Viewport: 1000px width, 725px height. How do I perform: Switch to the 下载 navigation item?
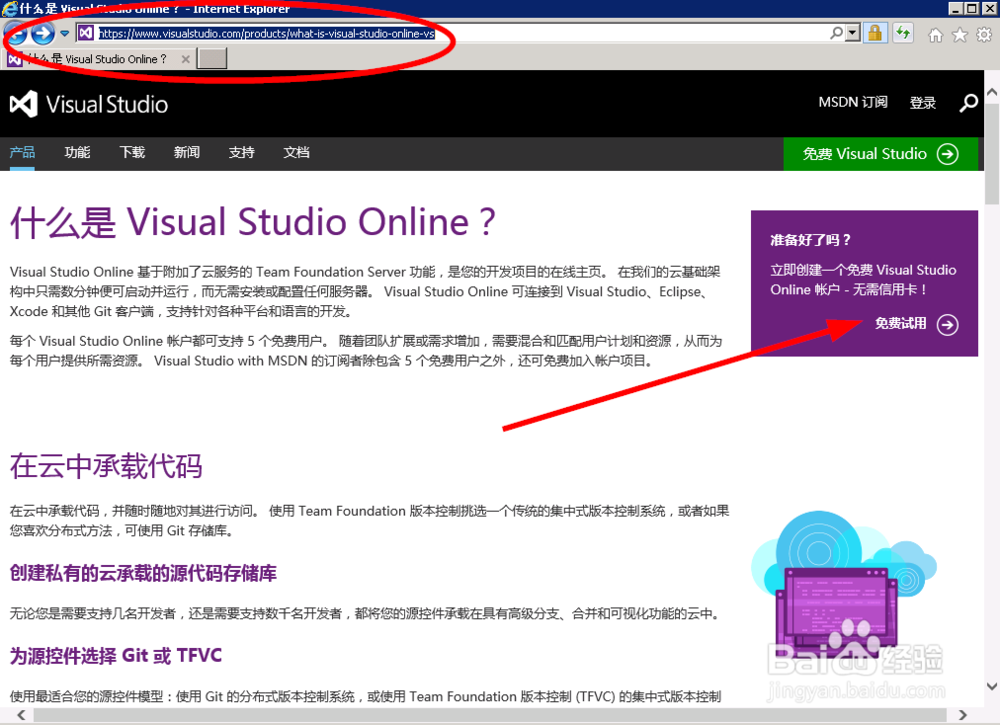point(131,153)
